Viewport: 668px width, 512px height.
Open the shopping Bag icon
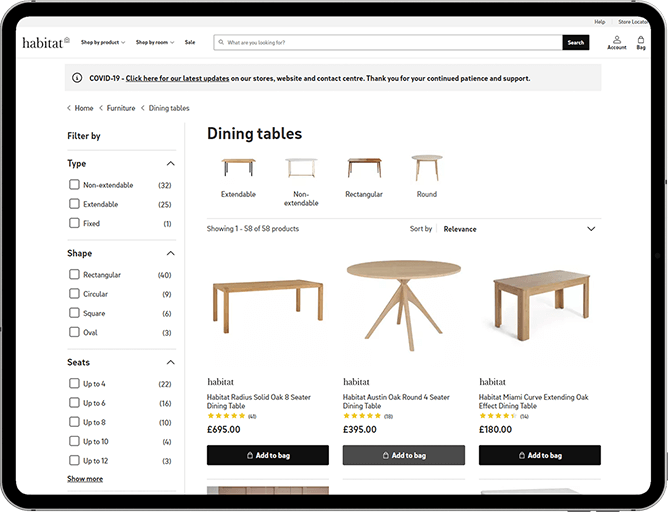pyautogui.click(x=641, y=43)
